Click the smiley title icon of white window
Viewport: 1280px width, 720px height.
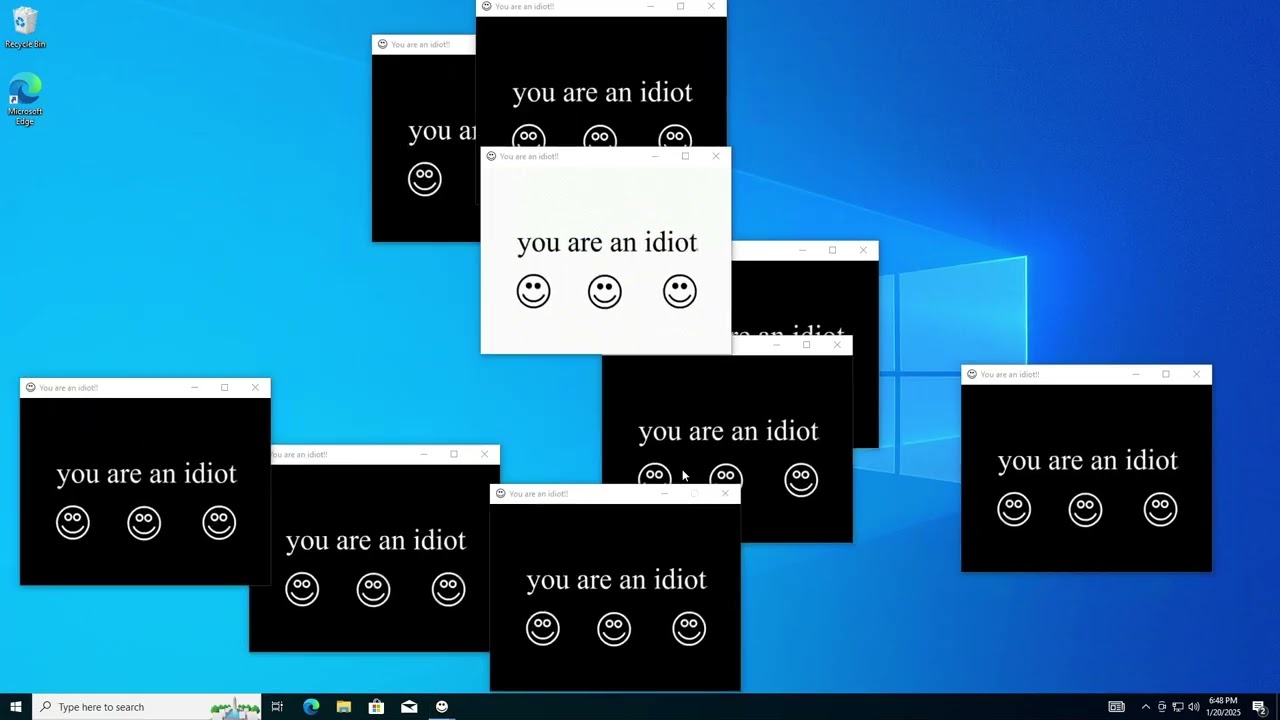pyautogui.click(x=491, y=156)
